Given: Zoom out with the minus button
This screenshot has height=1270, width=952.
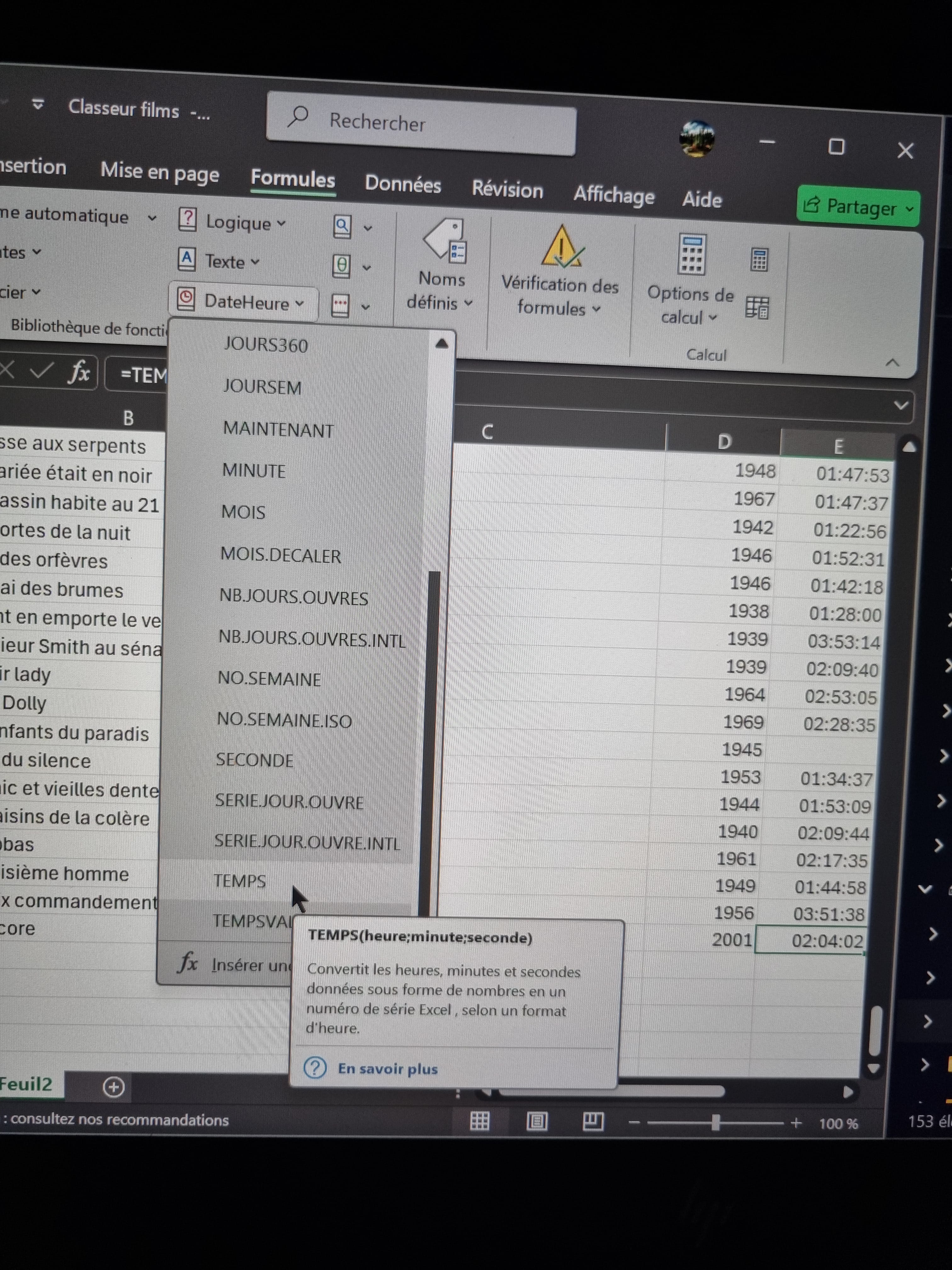Looking at the screenshot, I should pyautogui.click(x=634, y=1122).
